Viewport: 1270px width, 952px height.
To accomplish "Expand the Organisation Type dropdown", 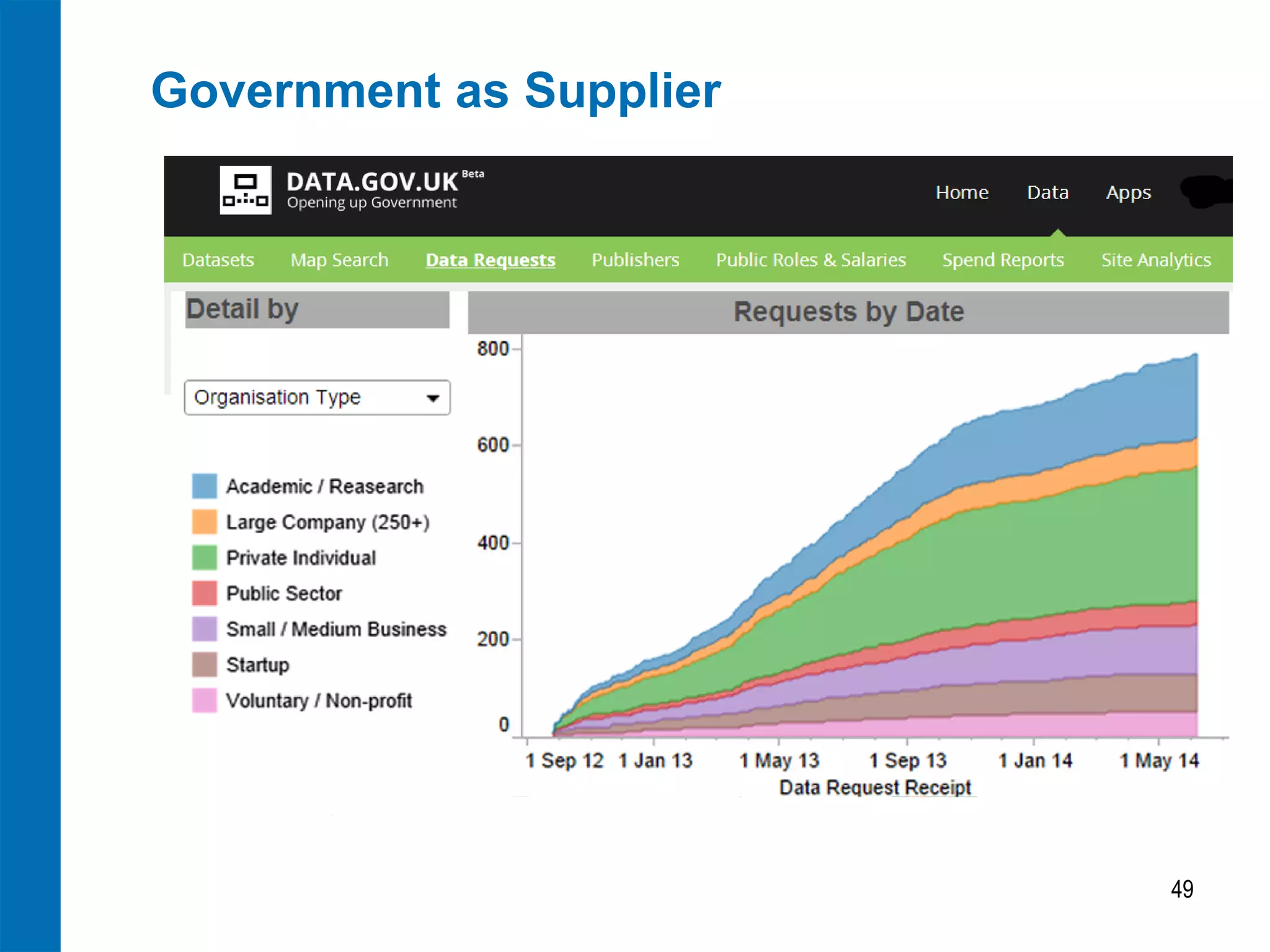I will (317, 397).
